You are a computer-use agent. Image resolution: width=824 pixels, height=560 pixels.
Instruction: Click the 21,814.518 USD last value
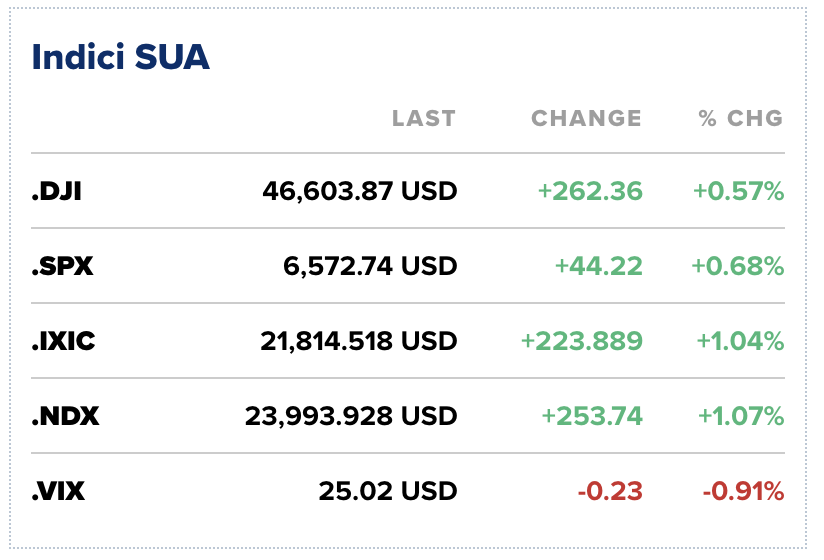(x=359, y=341)
